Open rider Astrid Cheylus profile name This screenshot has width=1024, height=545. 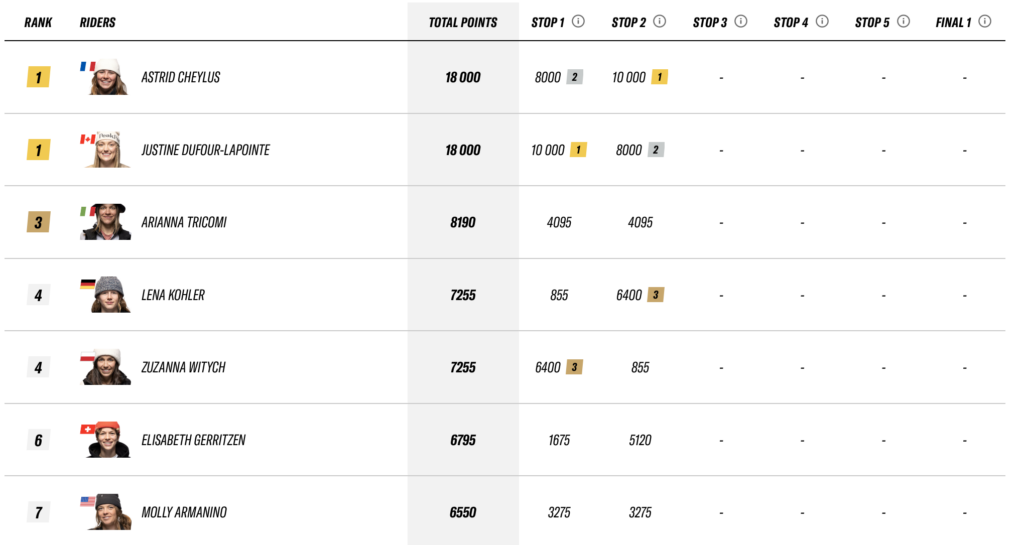[181, 77]
